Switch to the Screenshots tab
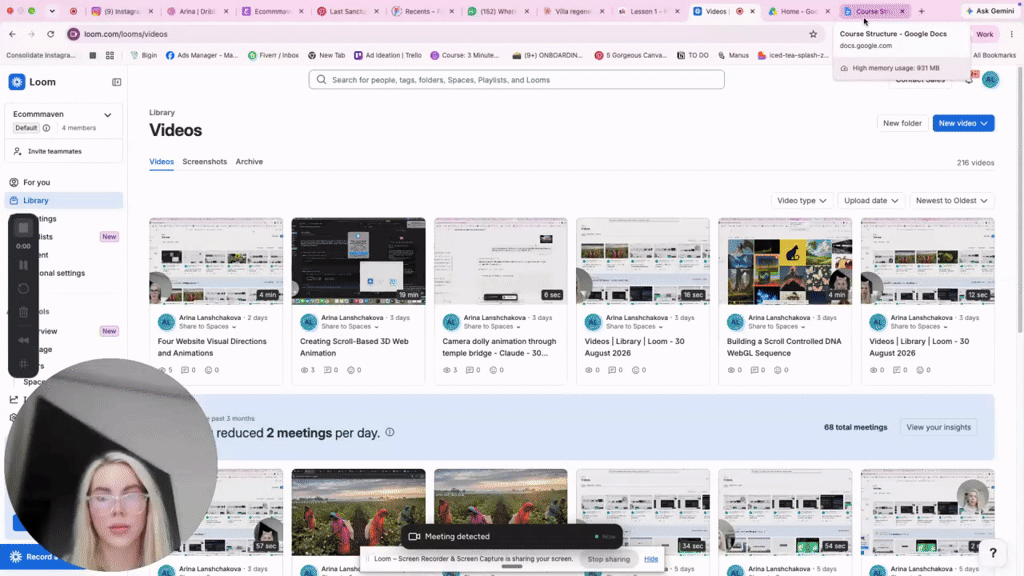 (204, 161)
